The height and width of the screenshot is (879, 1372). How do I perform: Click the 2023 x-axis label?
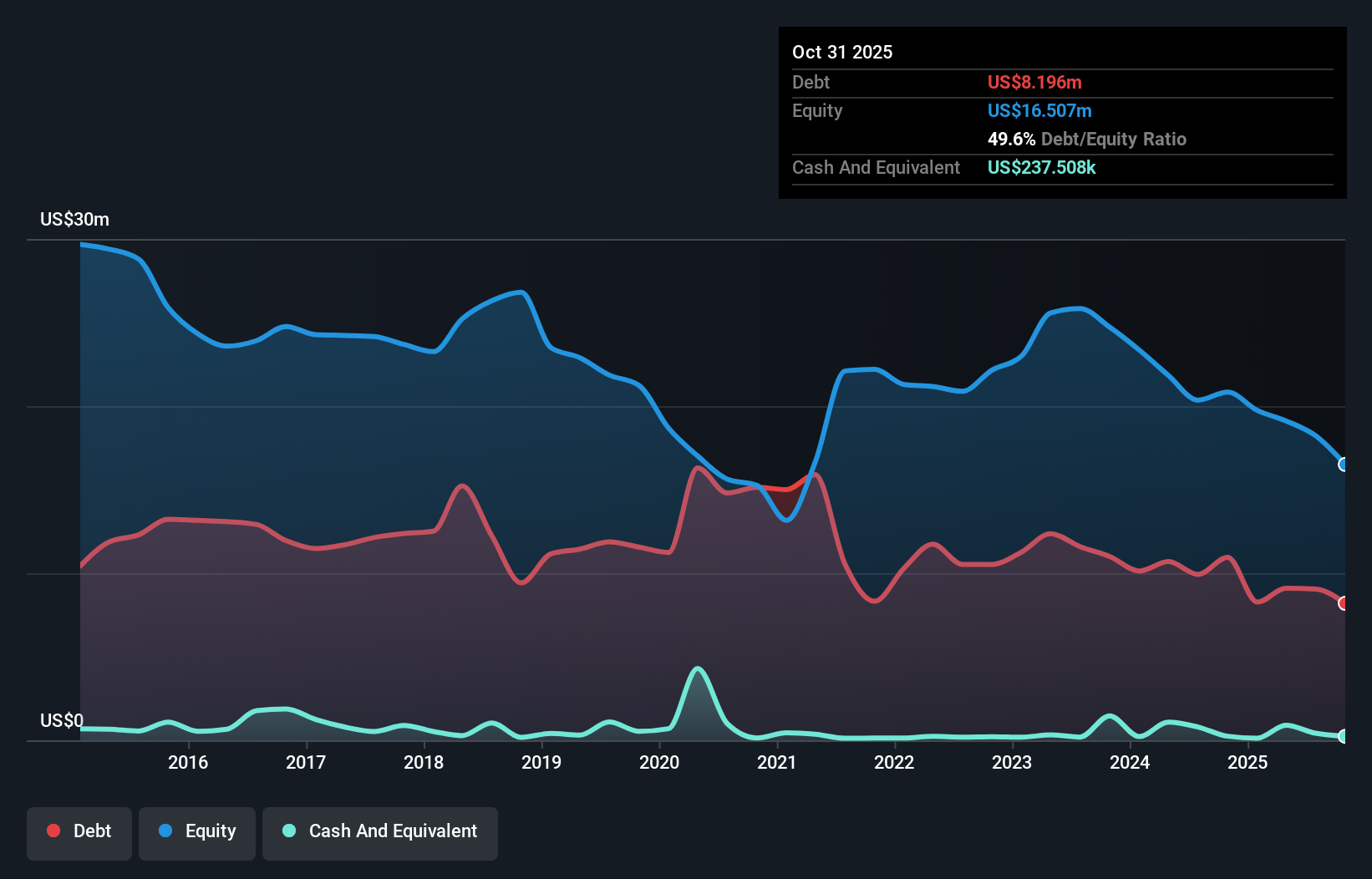(1012, 762)
